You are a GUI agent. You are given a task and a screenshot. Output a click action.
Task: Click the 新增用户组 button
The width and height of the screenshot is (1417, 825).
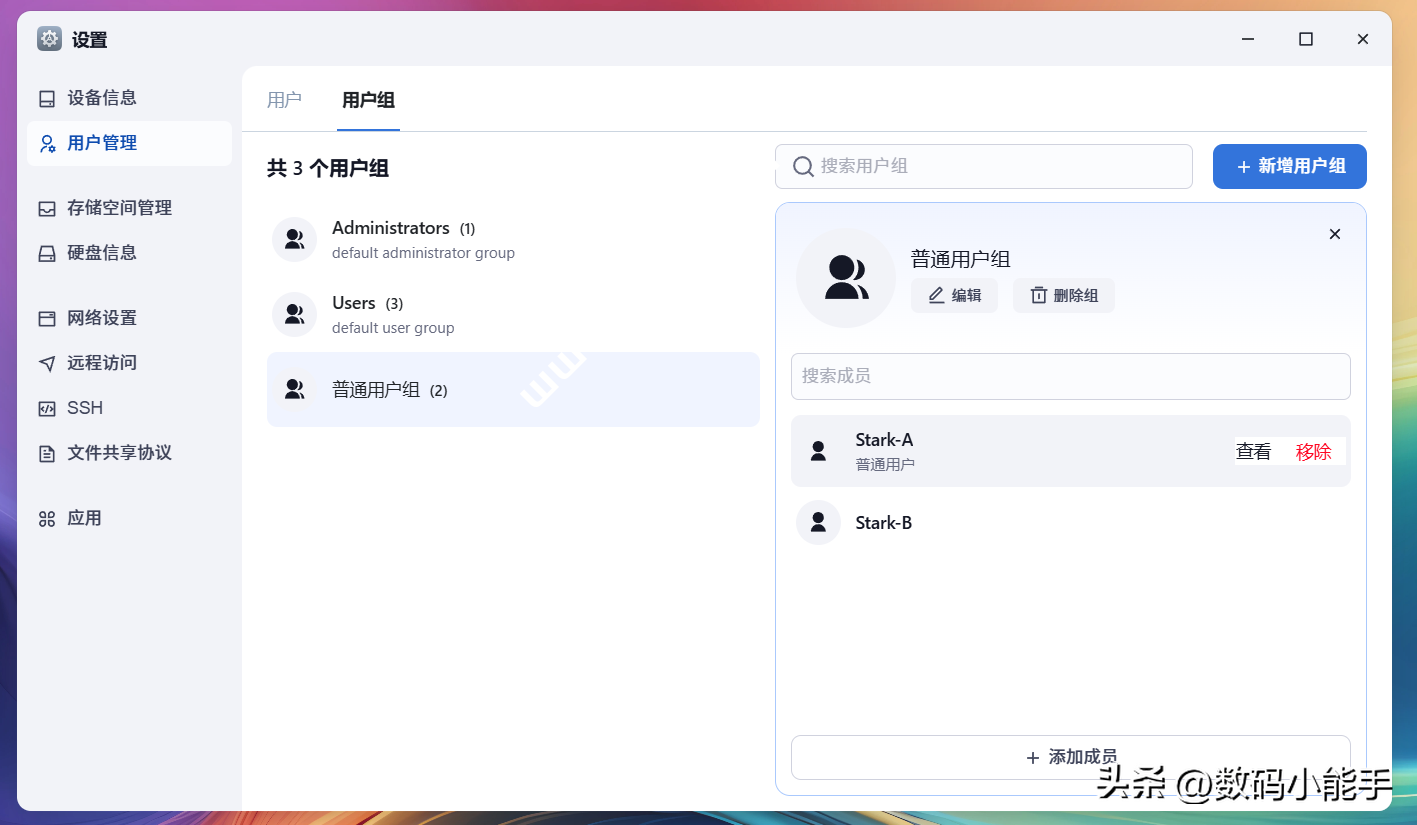click(1289, 166)
